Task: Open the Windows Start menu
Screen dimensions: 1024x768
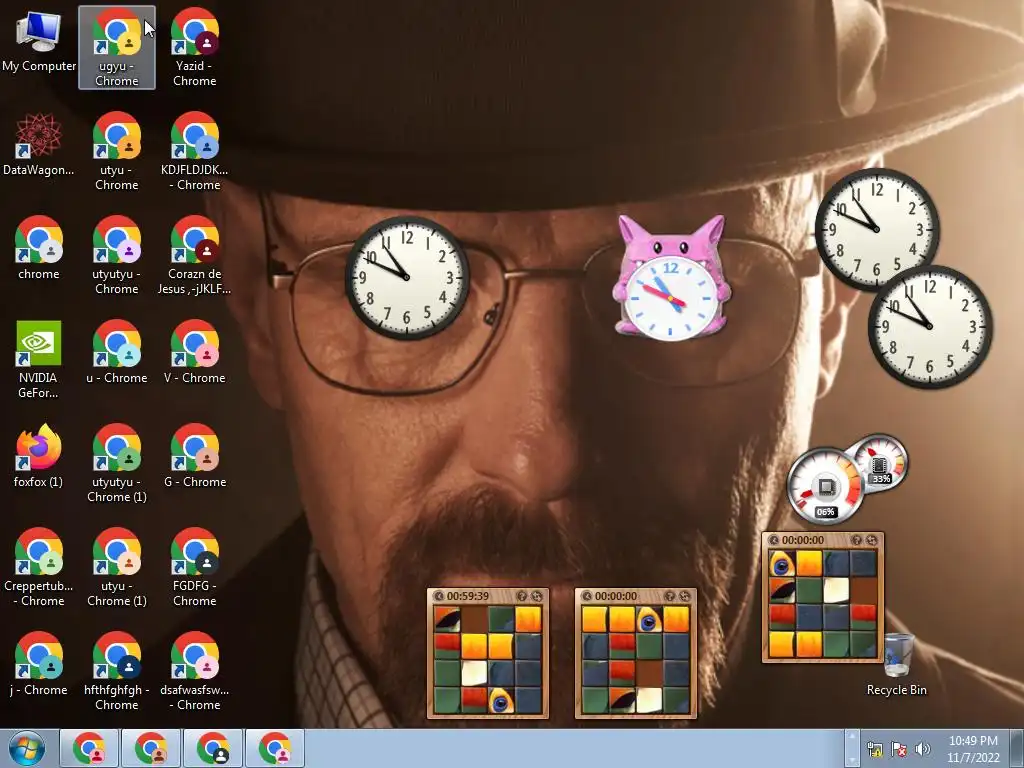Action: coord(27,749)
